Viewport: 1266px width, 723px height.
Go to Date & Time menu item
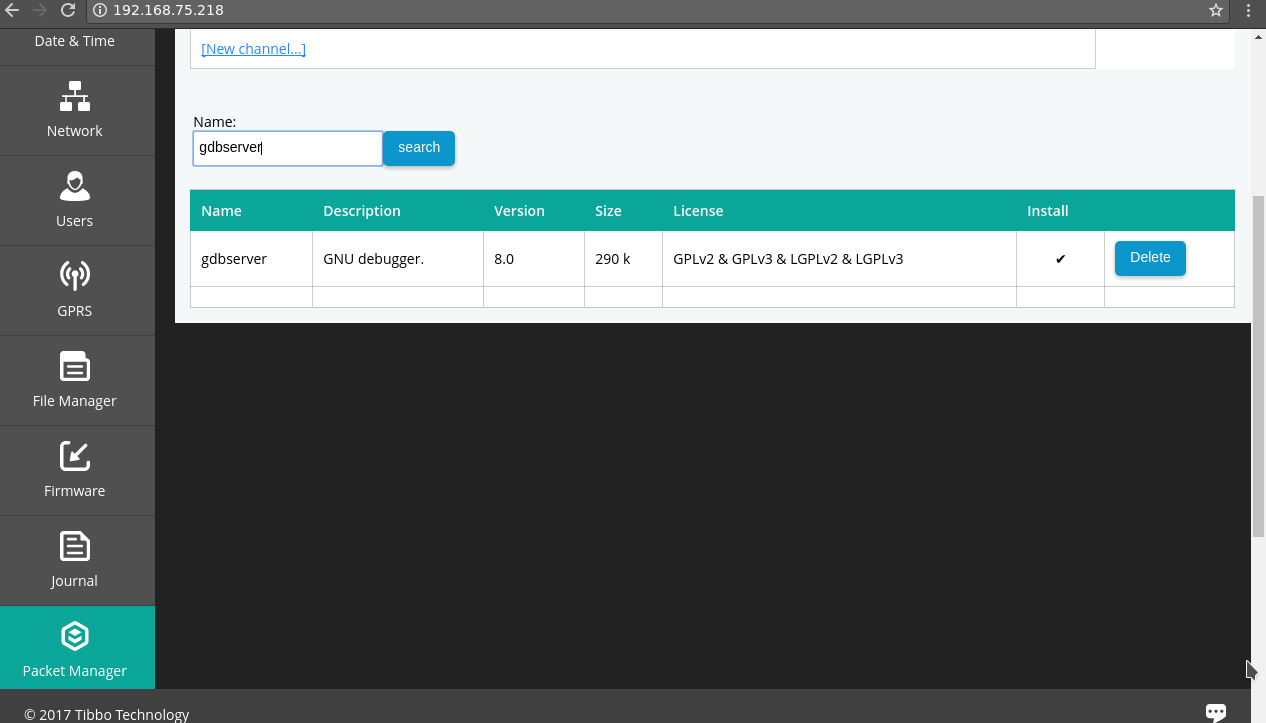[x=75, y=41]
